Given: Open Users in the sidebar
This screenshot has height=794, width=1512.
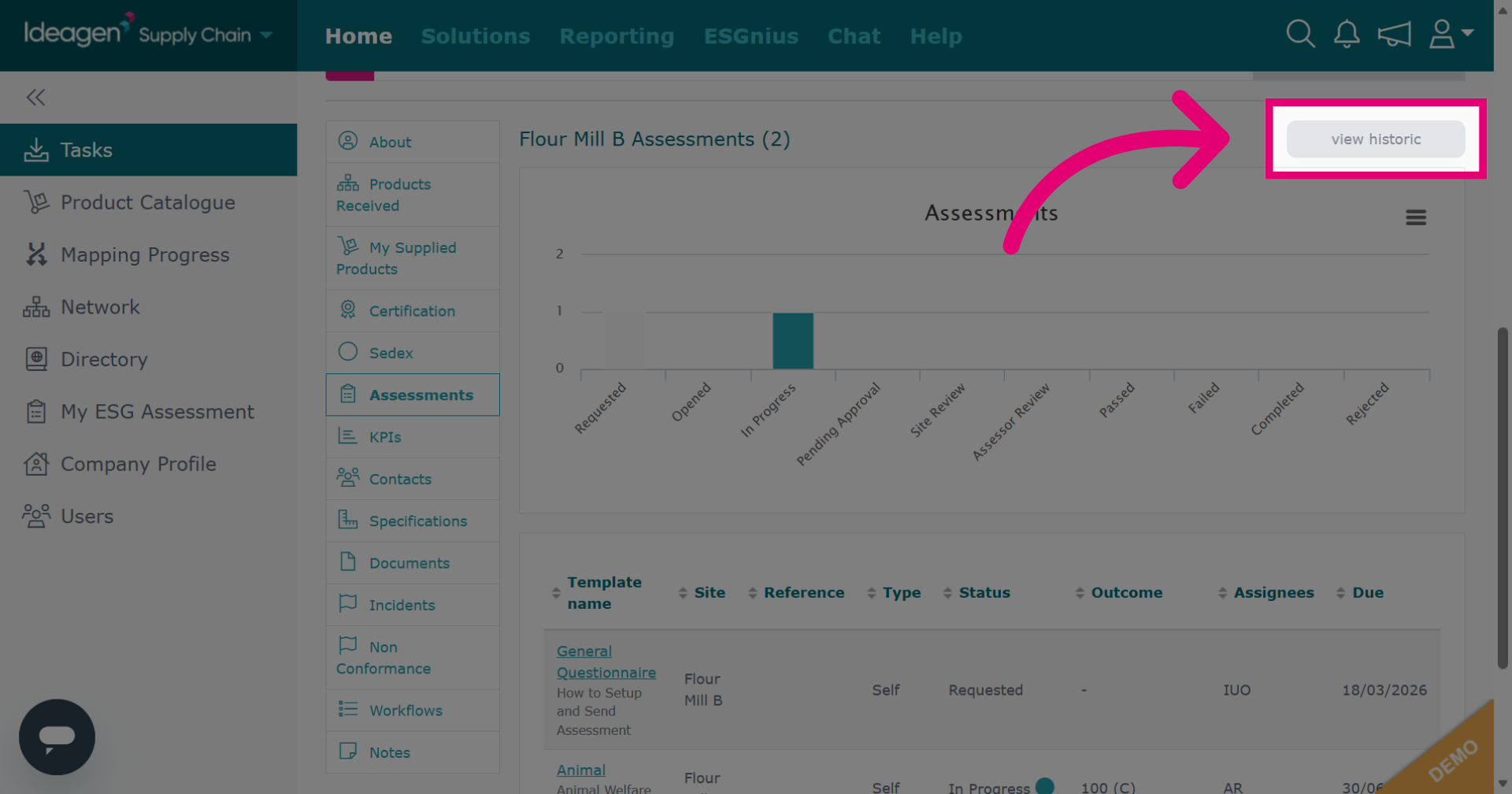Looking at the screenshot, I should pos(149,516).
